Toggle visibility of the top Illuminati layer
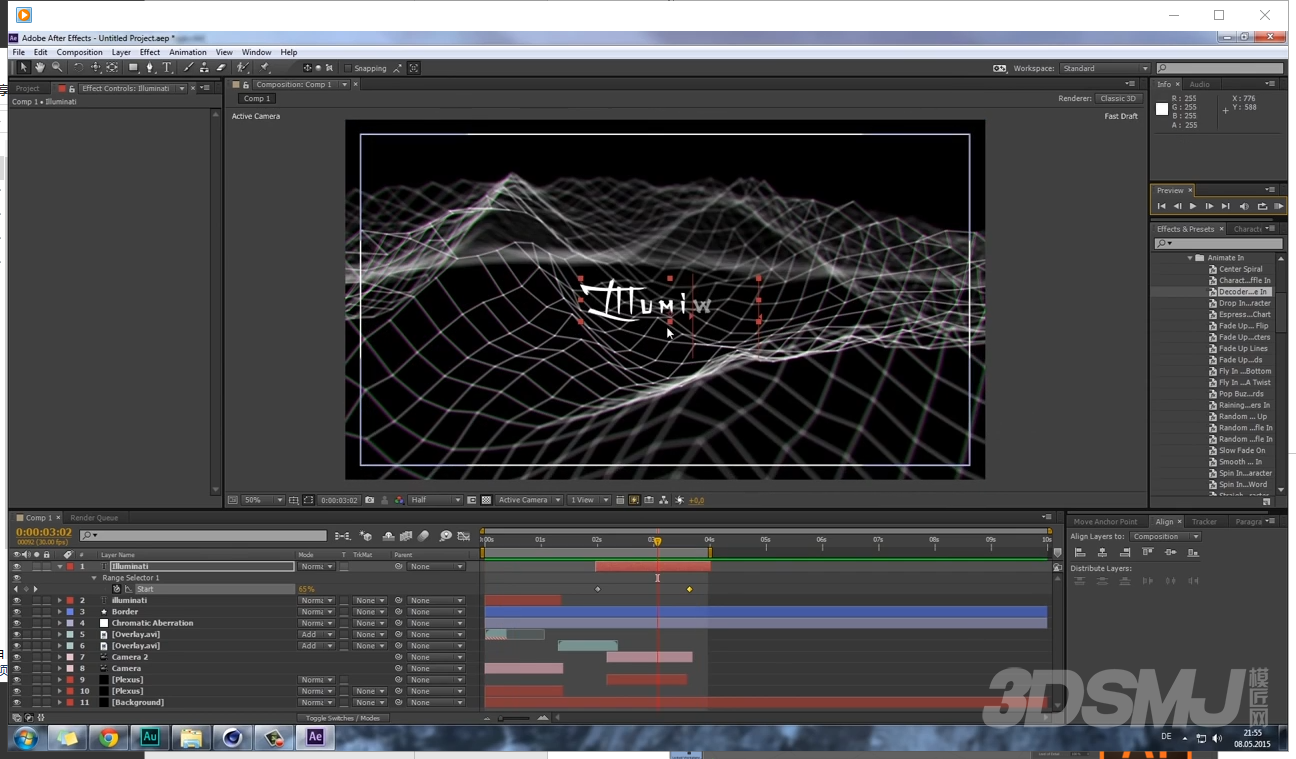Viewport: 1296px width, 759px height. pos(16,567)
